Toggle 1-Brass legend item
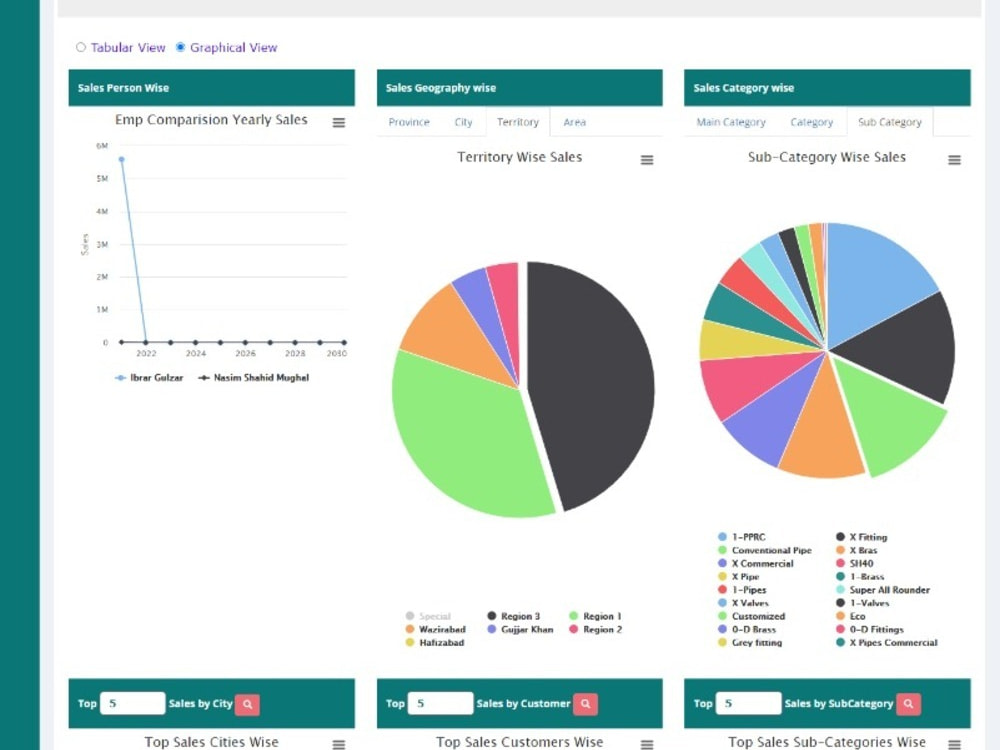The width and height of the screenshot is (1000, 750). click(860, 577)
